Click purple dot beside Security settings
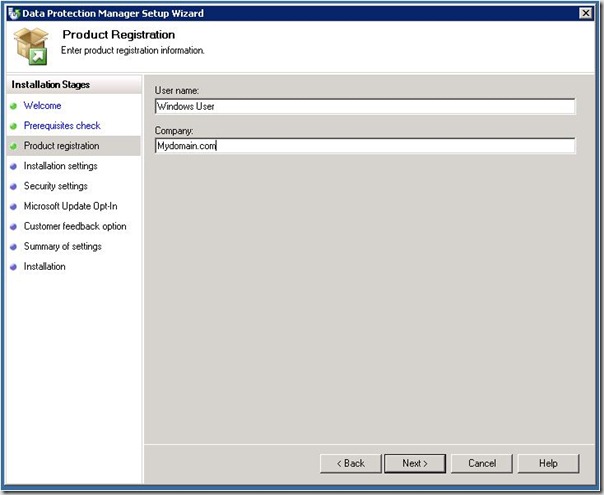The height and width of the screenshot is (495, 604). (x=13, y=186)
